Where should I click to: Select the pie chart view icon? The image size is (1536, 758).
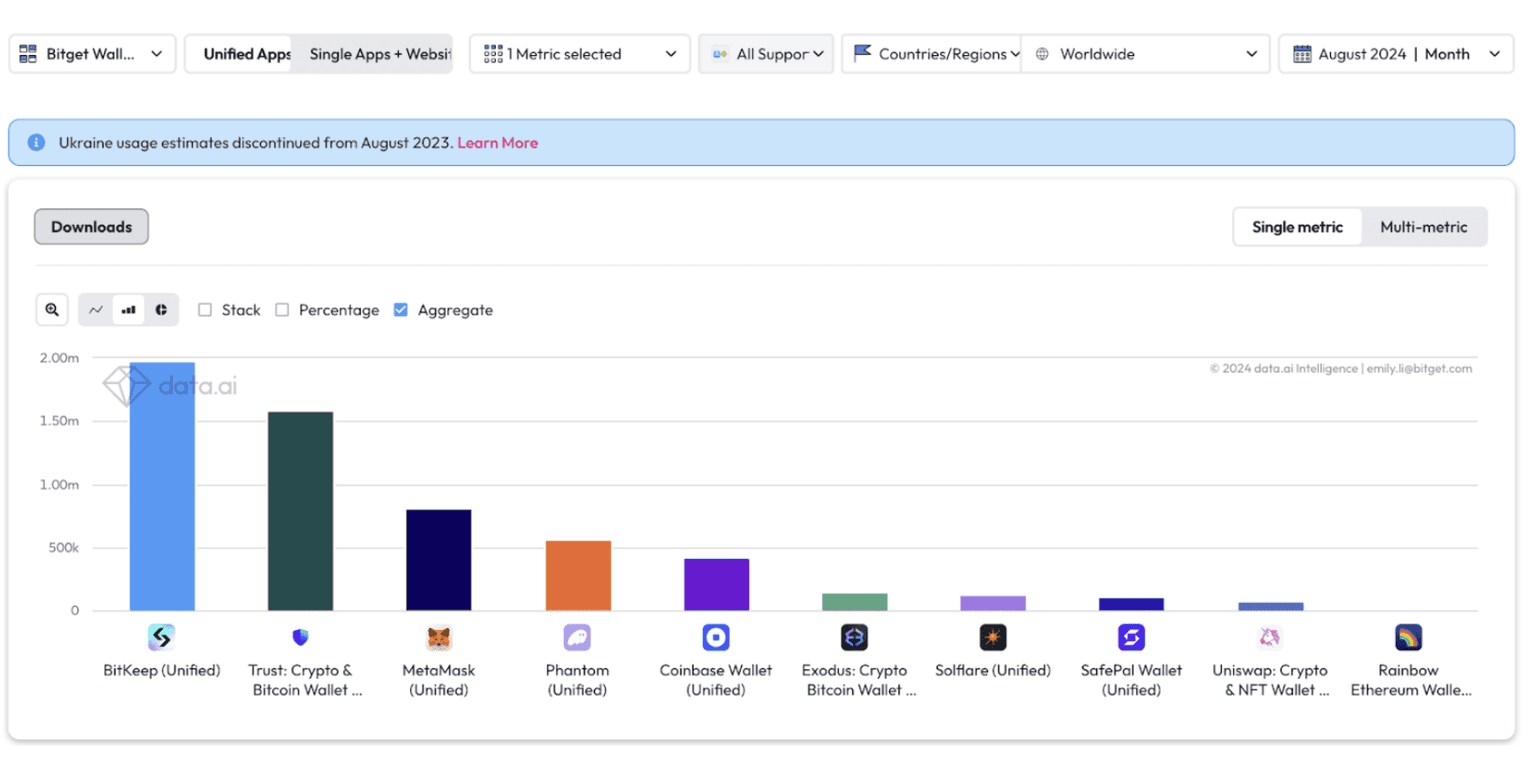(161, 310)
